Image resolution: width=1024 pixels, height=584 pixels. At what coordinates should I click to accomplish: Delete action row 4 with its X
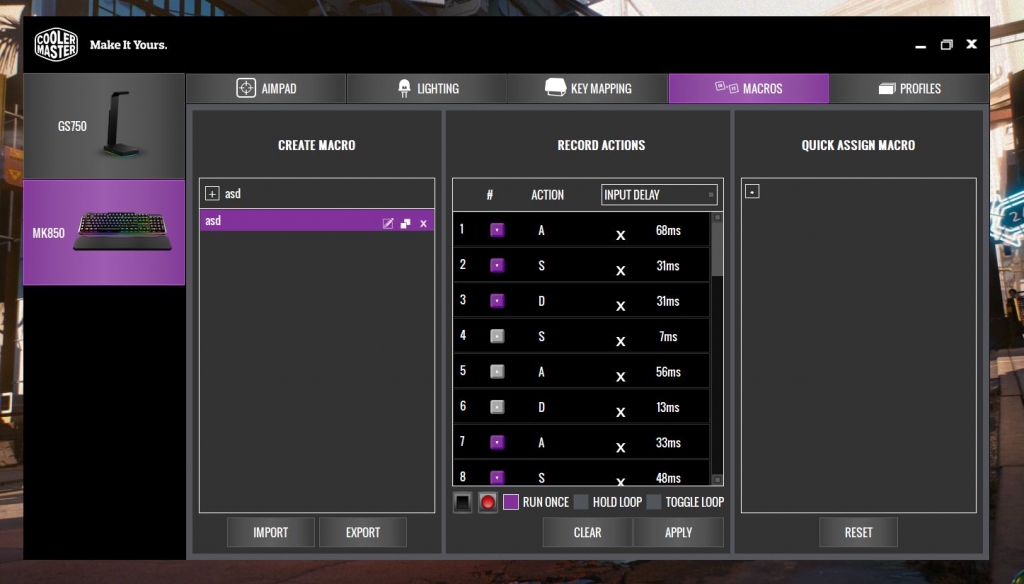coord(620,341)
